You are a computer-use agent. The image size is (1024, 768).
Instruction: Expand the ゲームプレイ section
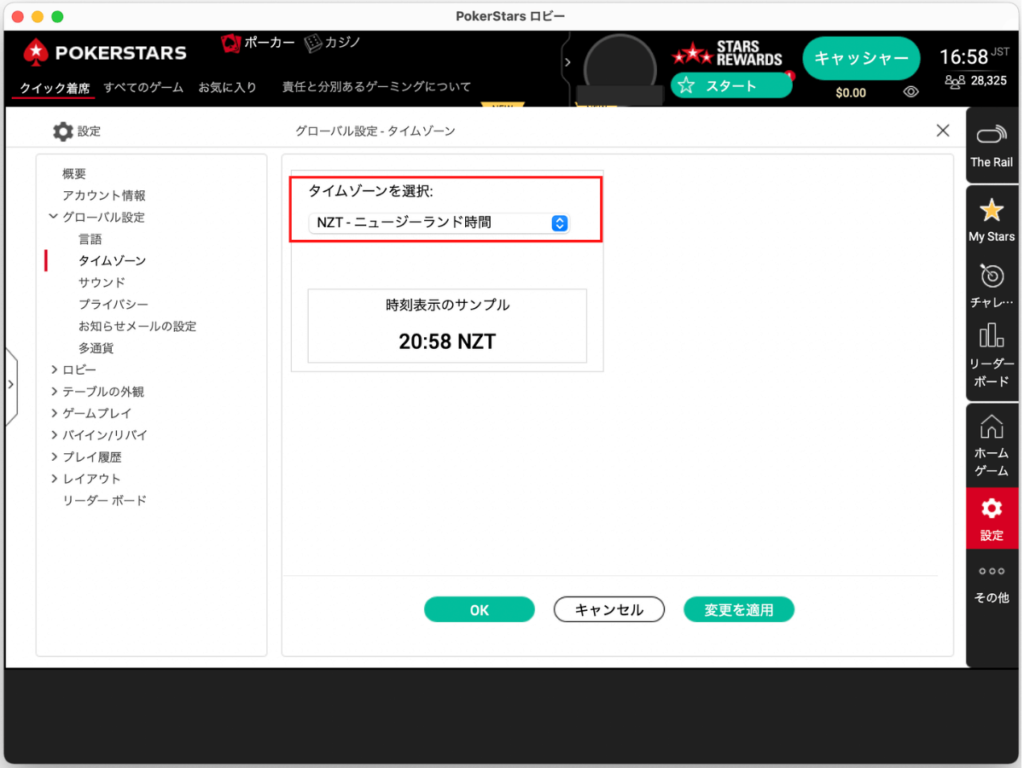[54, 413]
